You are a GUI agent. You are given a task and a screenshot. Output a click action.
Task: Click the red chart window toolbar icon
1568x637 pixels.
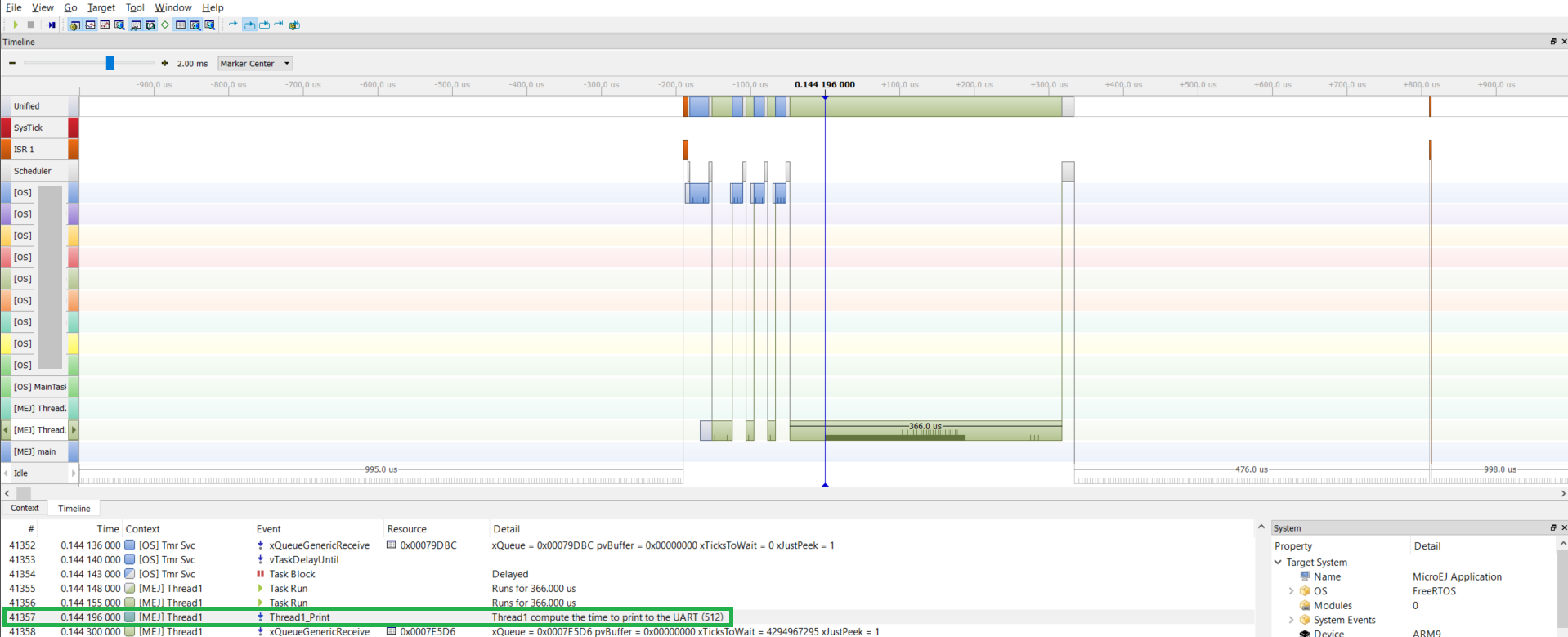pos(105,25)
